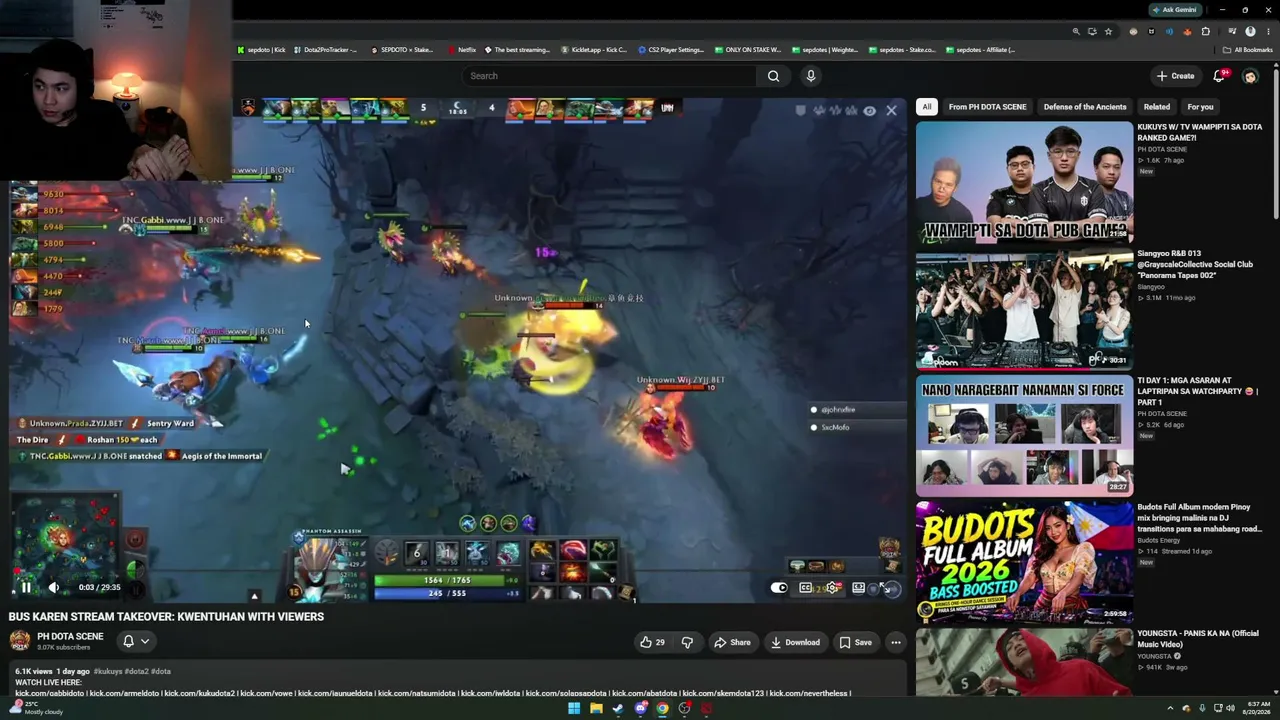Open the Dota2ProTracker bookmark

(325, 50)
